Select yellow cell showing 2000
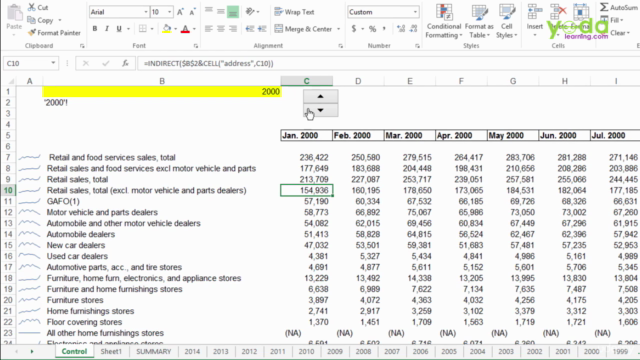This screenshot has height=360, width=640. [162, 91]
